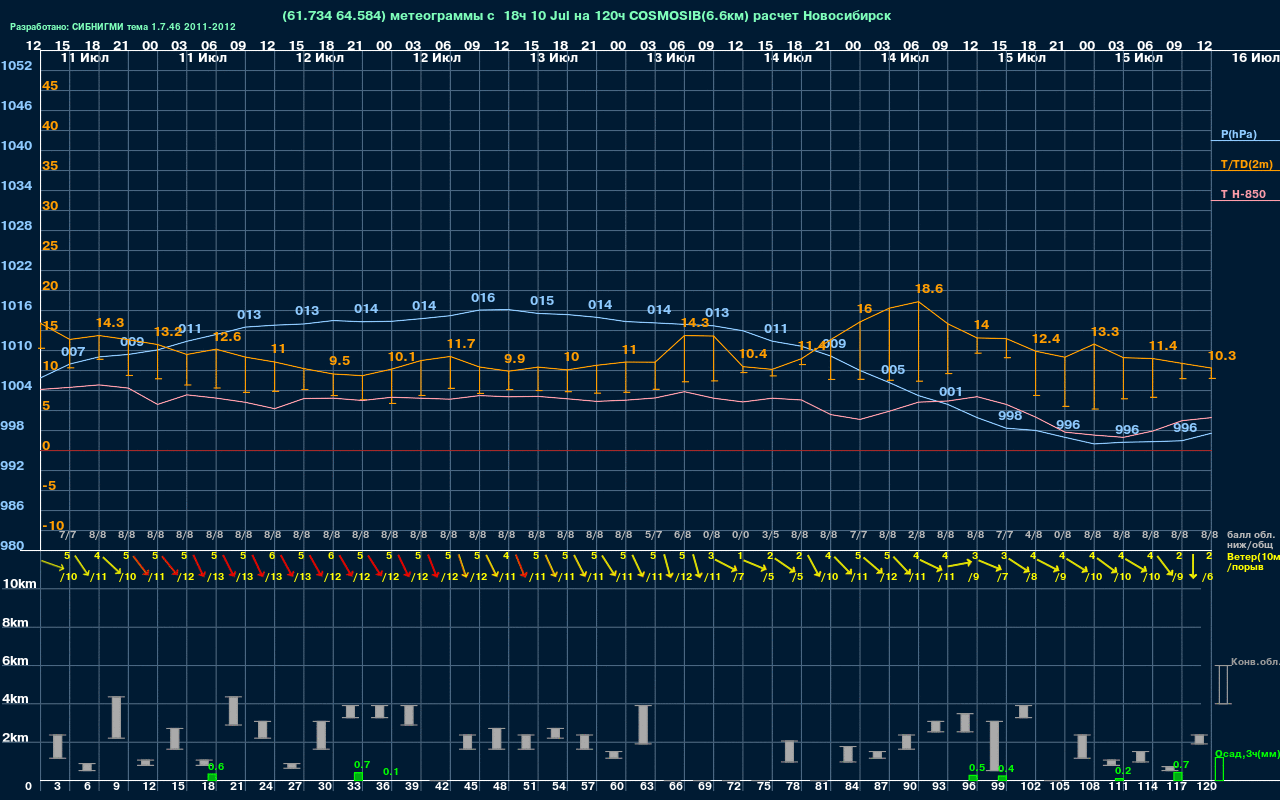This screenshot has width=1280, height=800.
Task: Click the 007 pressure label
Action: [73, 352]
